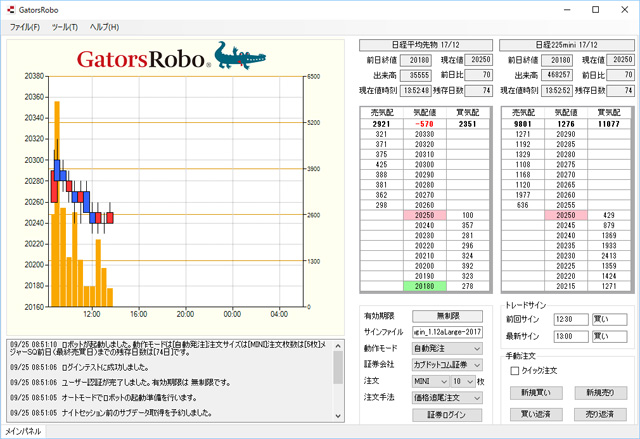
Task: Open the ツール(T) menu
Action: click(65, 27)
